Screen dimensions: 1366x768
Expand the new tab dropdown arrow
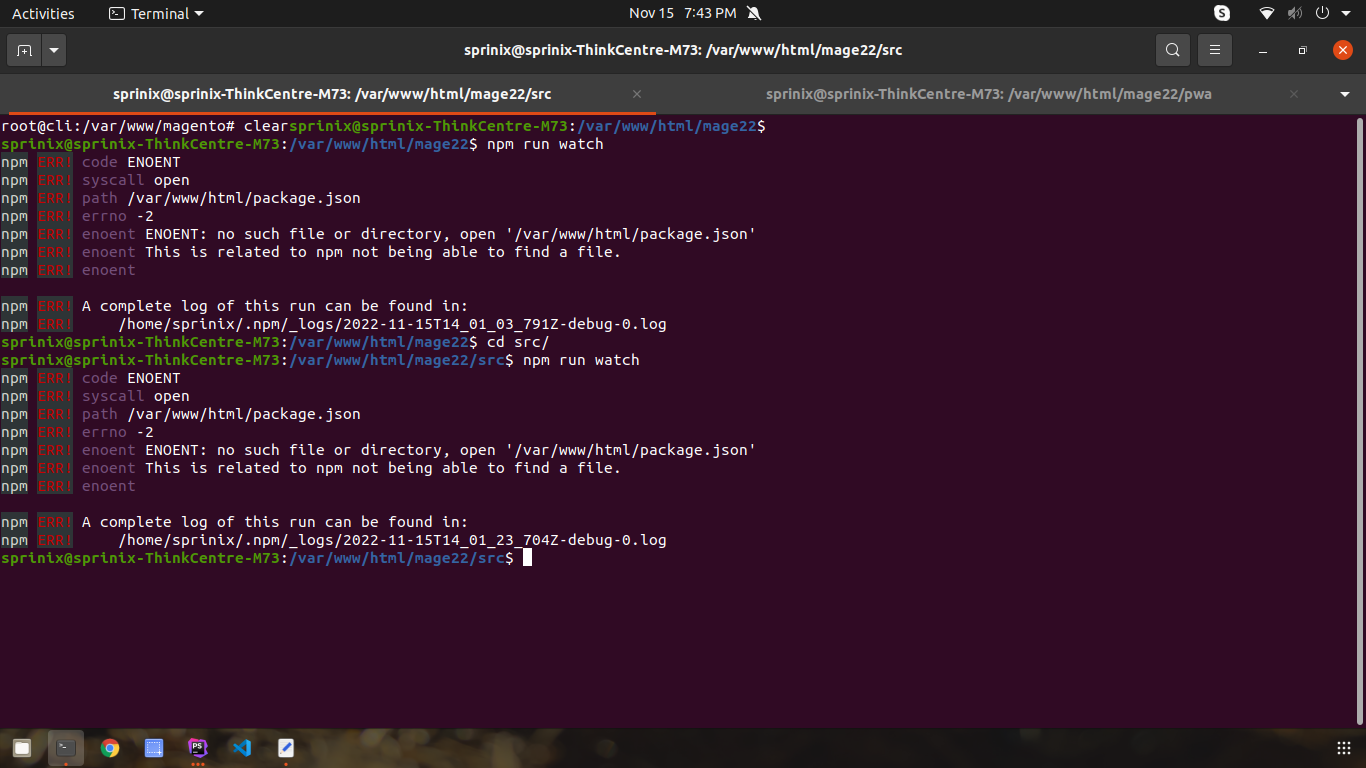click(x=54, y=50)
